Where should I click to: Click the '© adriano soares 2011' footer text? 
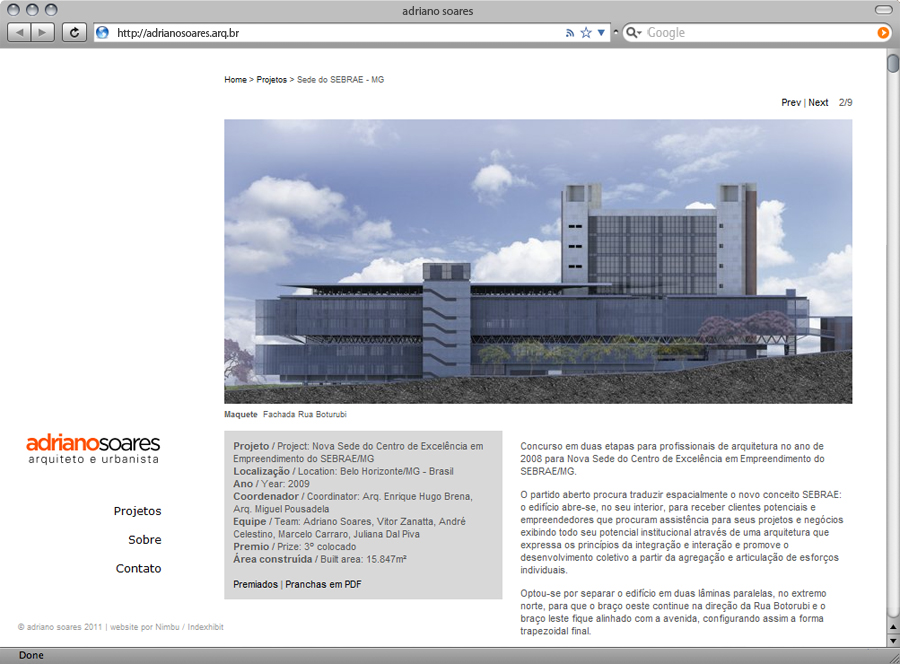click(x=60, y=627)
